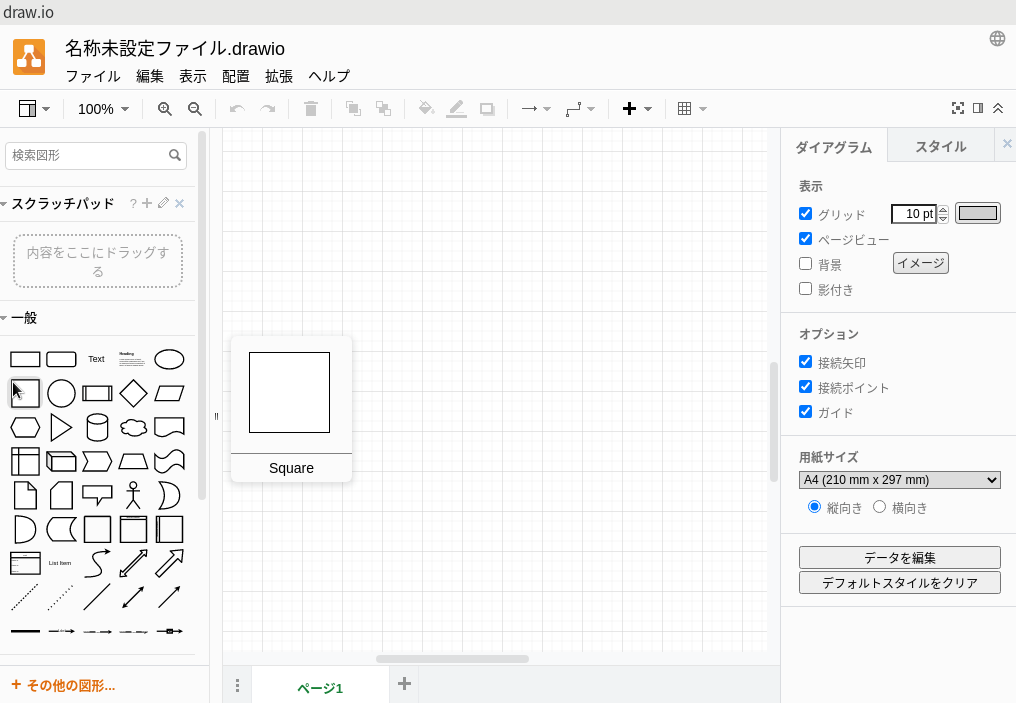The height and width of the screenshot is (703, 1016).
Task: Click the zoom out magnifier icon
Action: [x=194, y=109]
